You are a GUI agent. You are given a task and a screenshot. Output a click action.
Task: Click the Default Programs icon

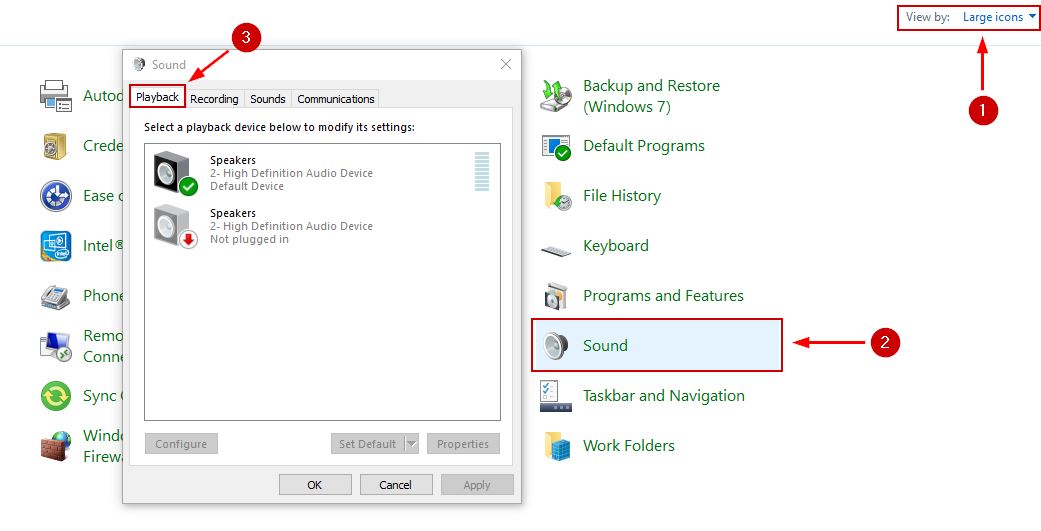click(x=556, y=147)
